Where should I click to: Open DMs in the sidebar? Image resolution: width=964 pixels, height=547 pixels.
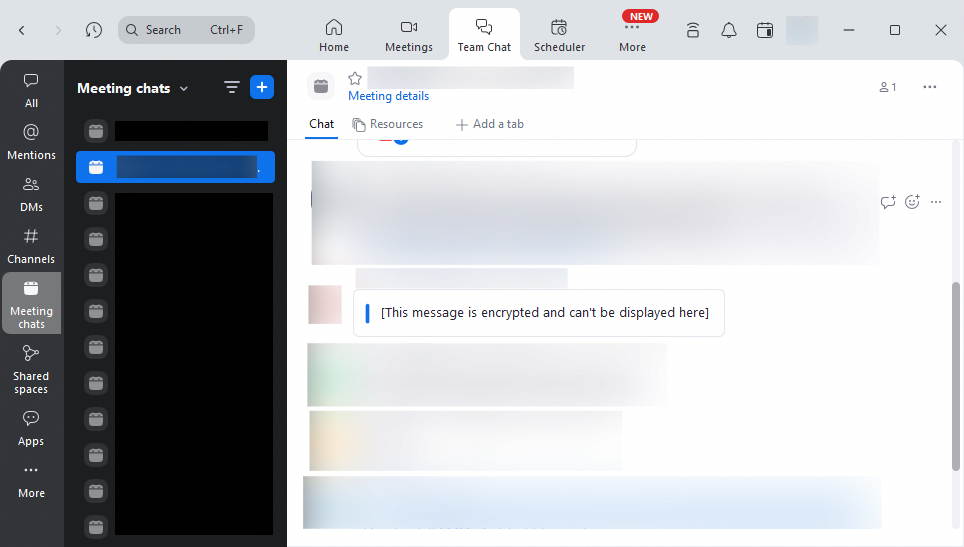coord(31,195)
